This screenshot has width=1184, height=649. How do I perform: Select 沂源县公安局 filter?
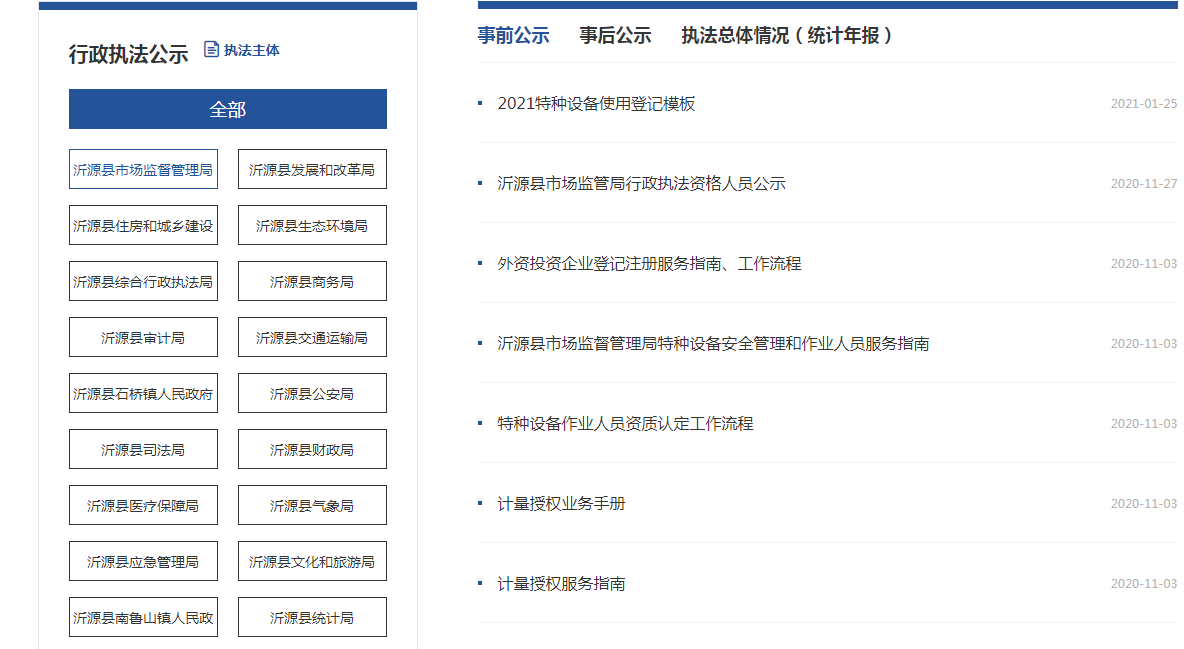tap(312, 394)
